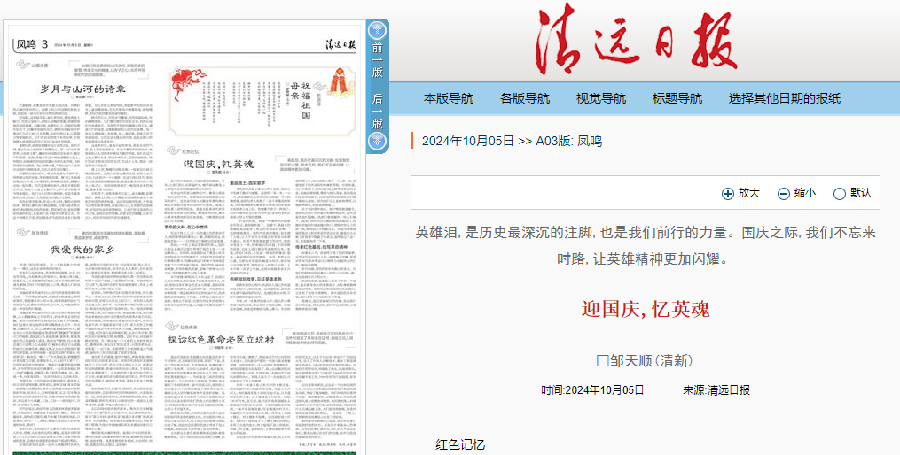Click the round icon above 前一版
Screen dimensions: 900x455
coord(377,30)
